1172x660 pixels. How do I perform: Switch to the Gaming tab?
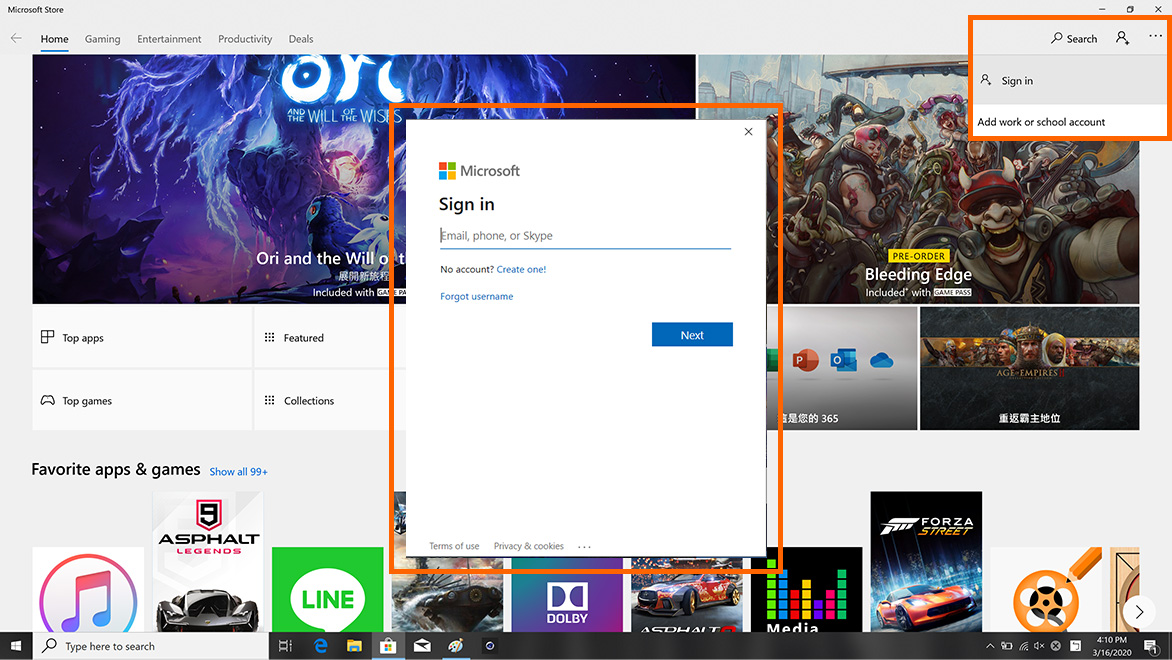[102, 39]
